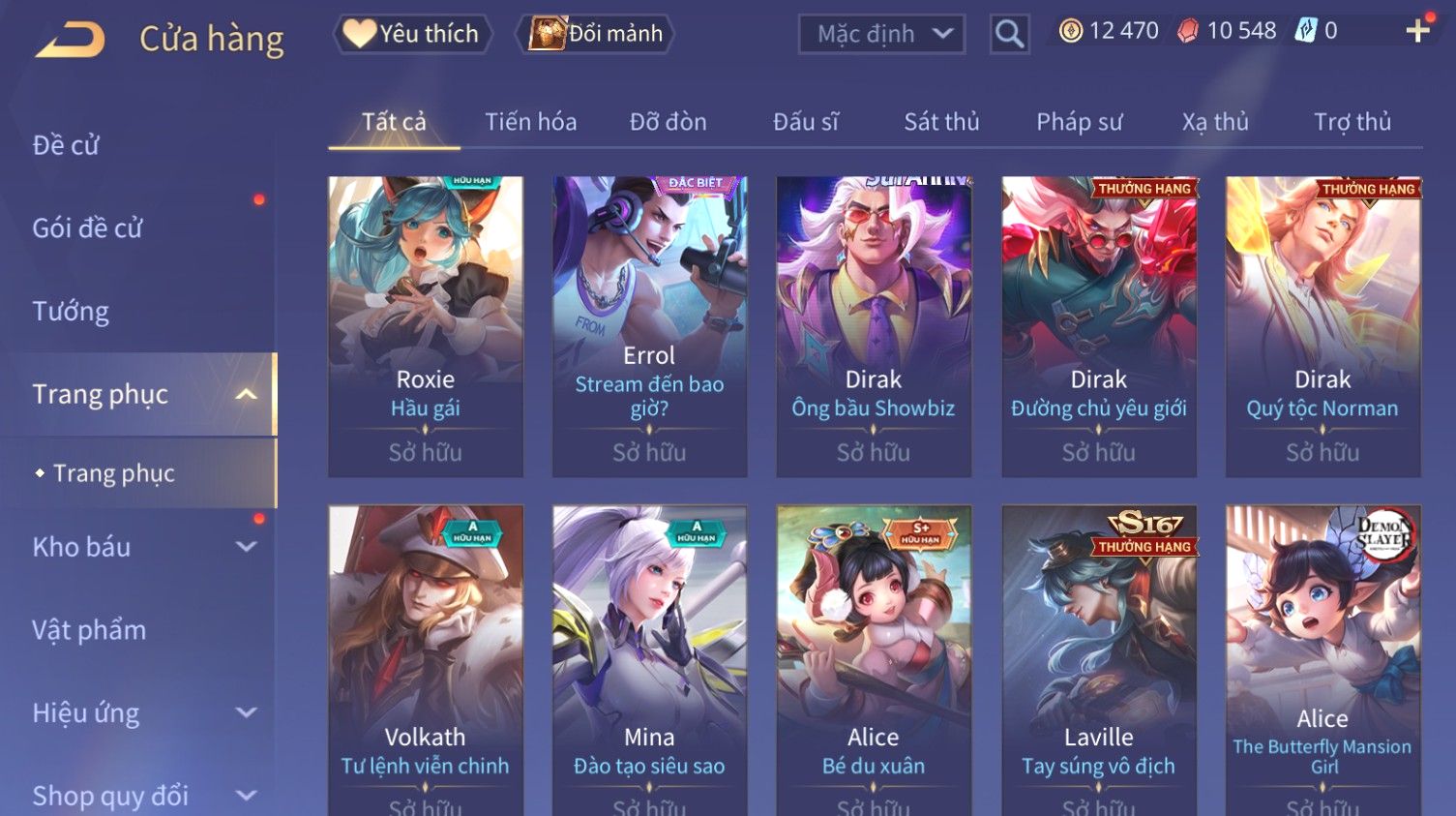1456x816 pixels.
Task: Open Gói đề cử sidebar entry
Action: [x=87, y=228]
